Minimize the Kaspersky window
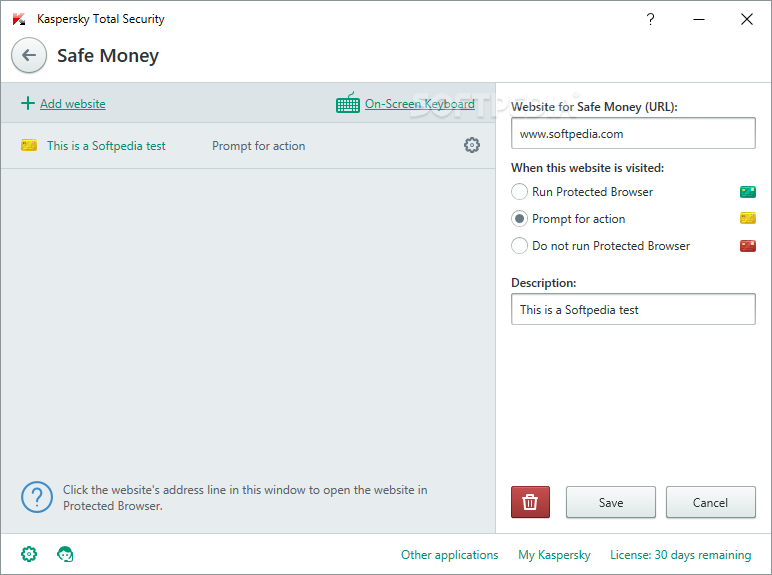 pyautogui.click(x=699, y=19)
